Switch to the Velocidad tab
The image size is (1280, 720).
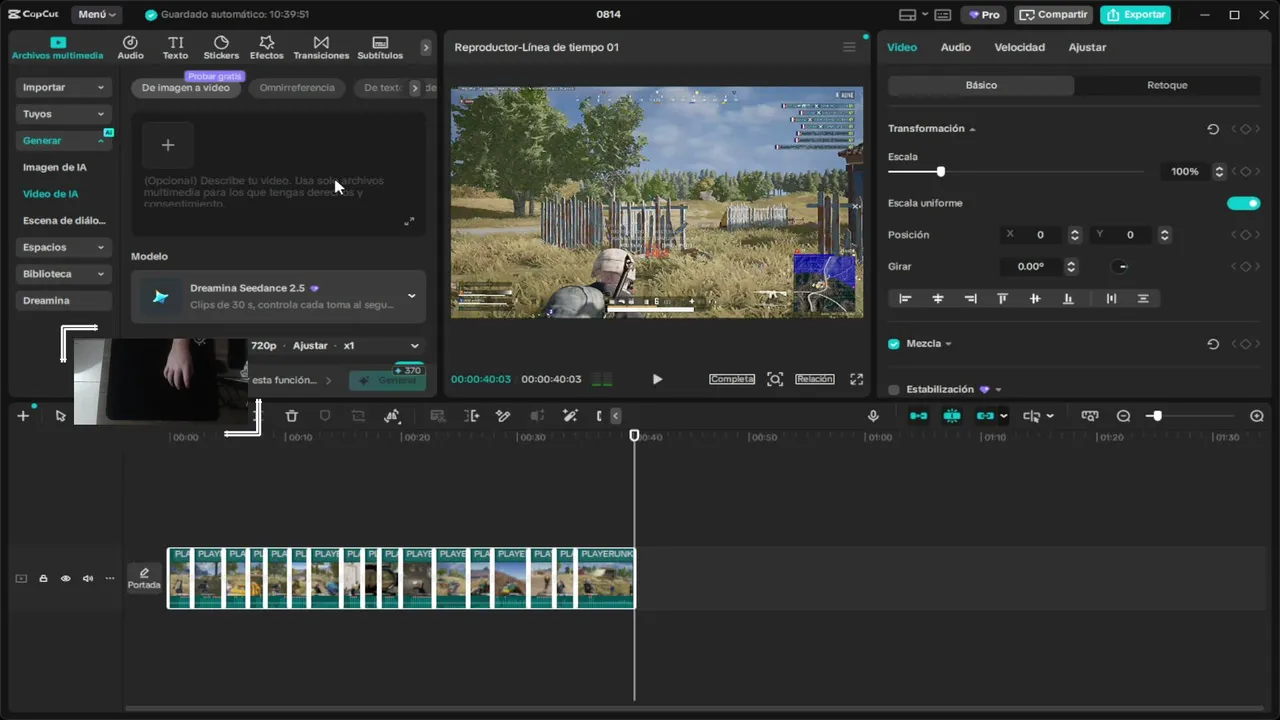coord(1019,47)
